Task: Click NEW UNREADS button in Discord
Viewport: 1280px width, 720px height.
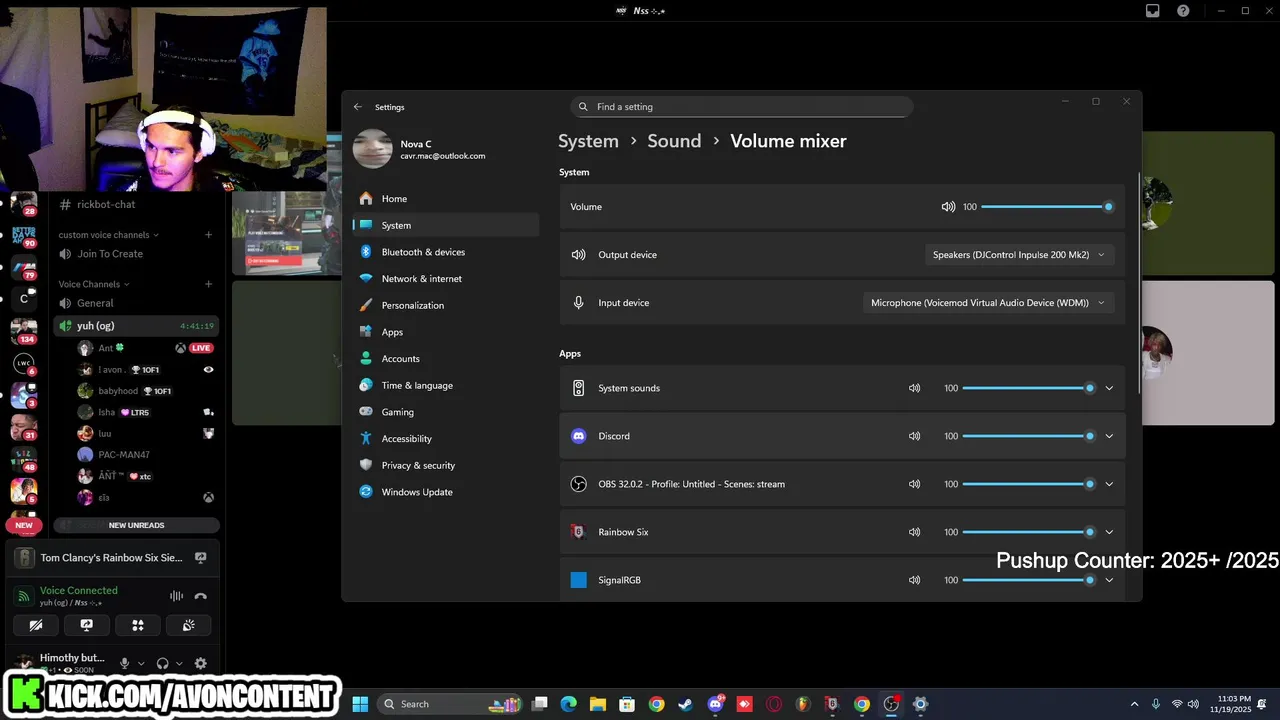Action: (x=136, y=525)
